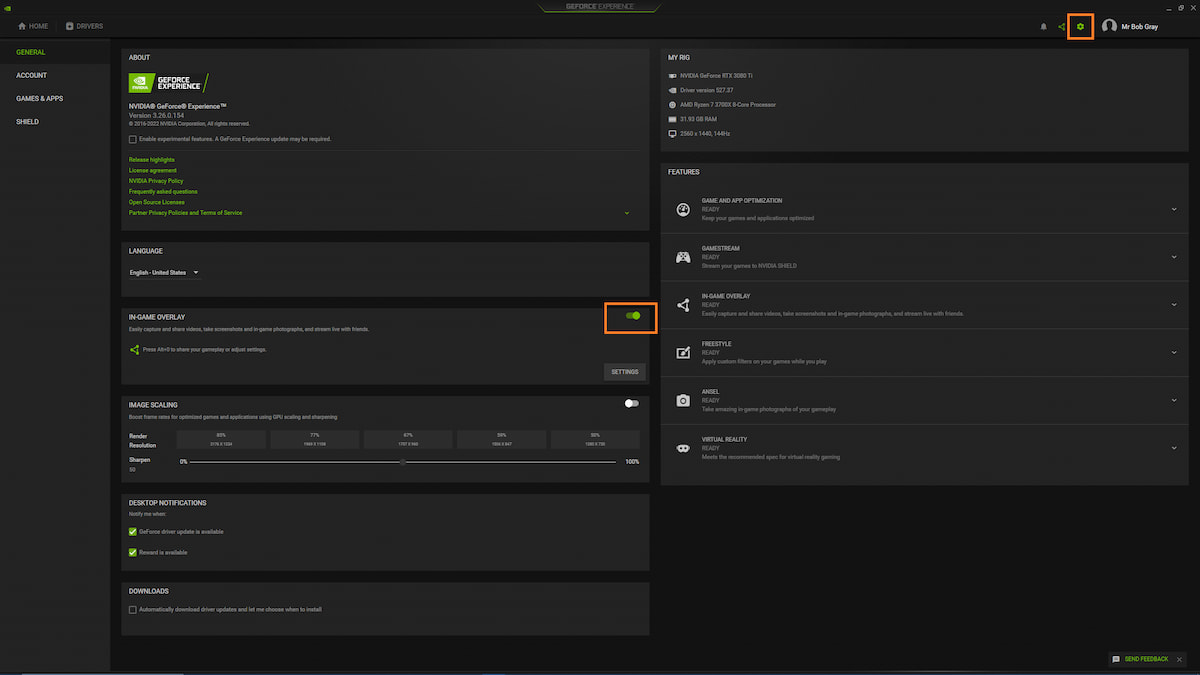
Task: Open the Games & Apps settings section
Action: (40, 98)
